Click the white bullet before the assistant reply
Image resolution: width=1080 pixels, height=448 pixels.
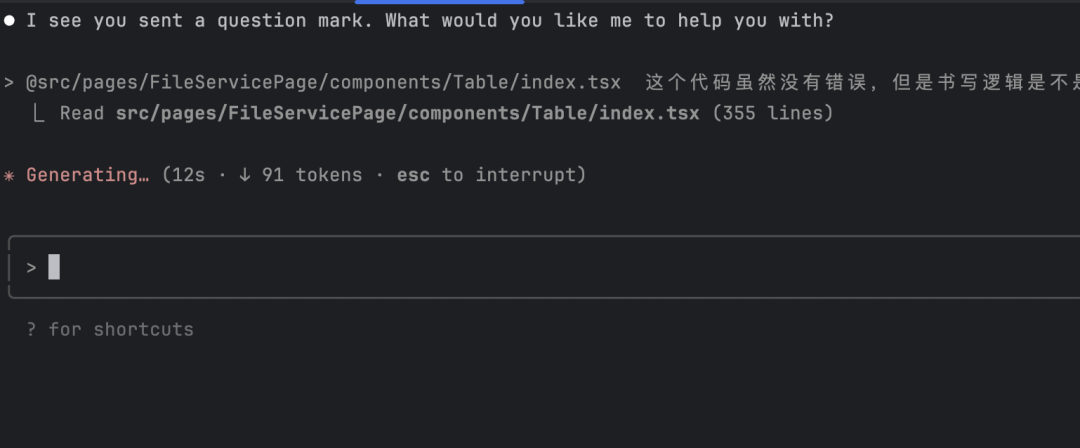pyautogui.click(x=9, y=21)
